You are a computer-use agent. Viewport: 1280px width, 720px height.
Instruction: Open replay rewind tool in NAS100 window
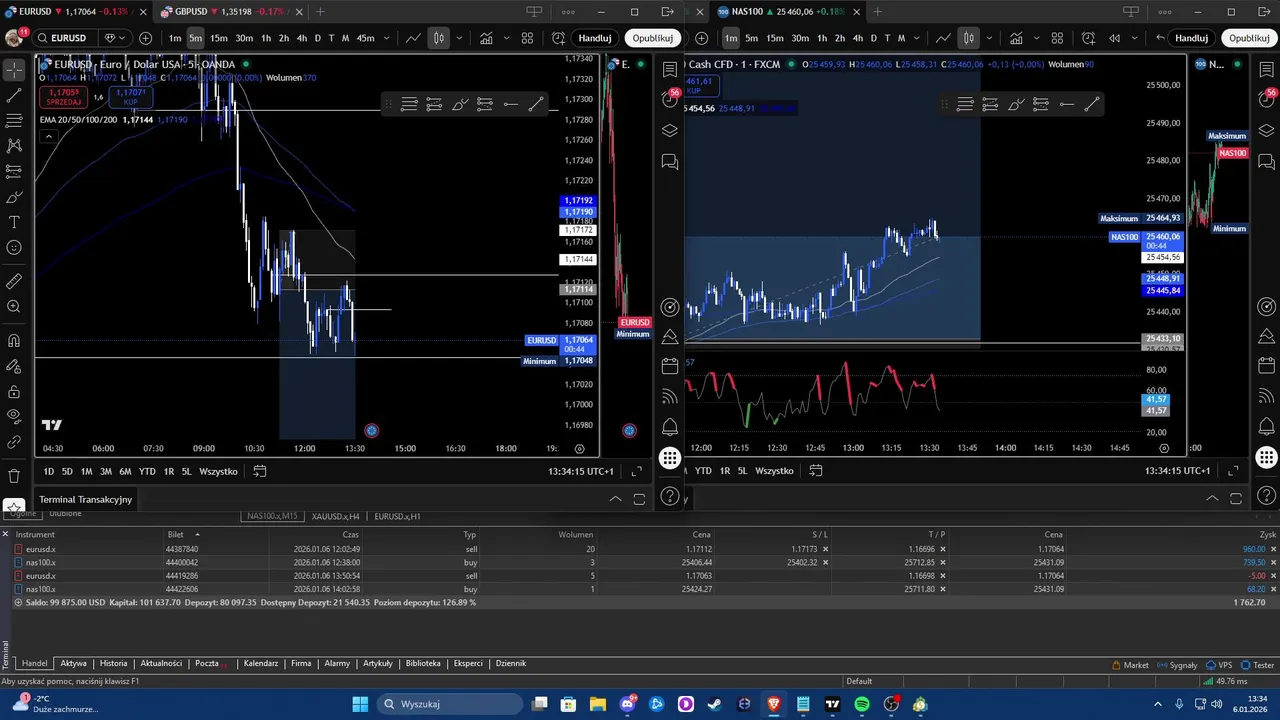pos(1115,38)
